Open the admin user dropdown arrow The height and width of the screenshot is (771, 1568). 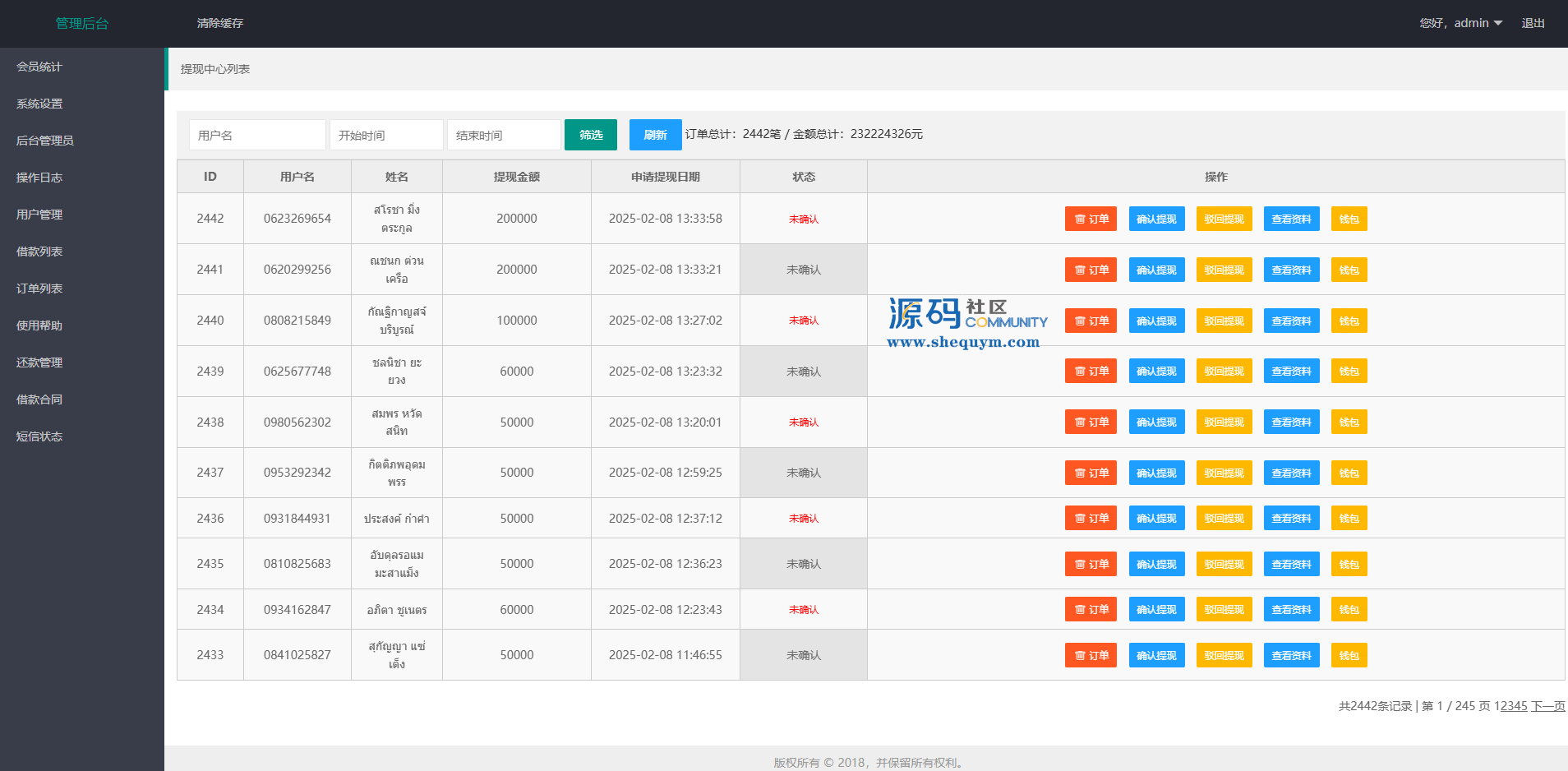pos(1498,23)
